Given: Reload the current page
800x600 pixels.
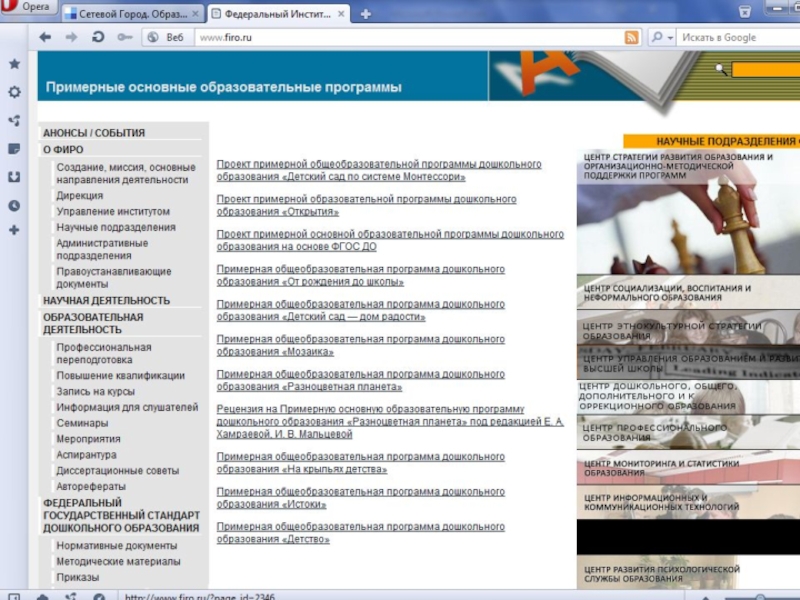Looking at the screenshot, I should tap(98, 37).
